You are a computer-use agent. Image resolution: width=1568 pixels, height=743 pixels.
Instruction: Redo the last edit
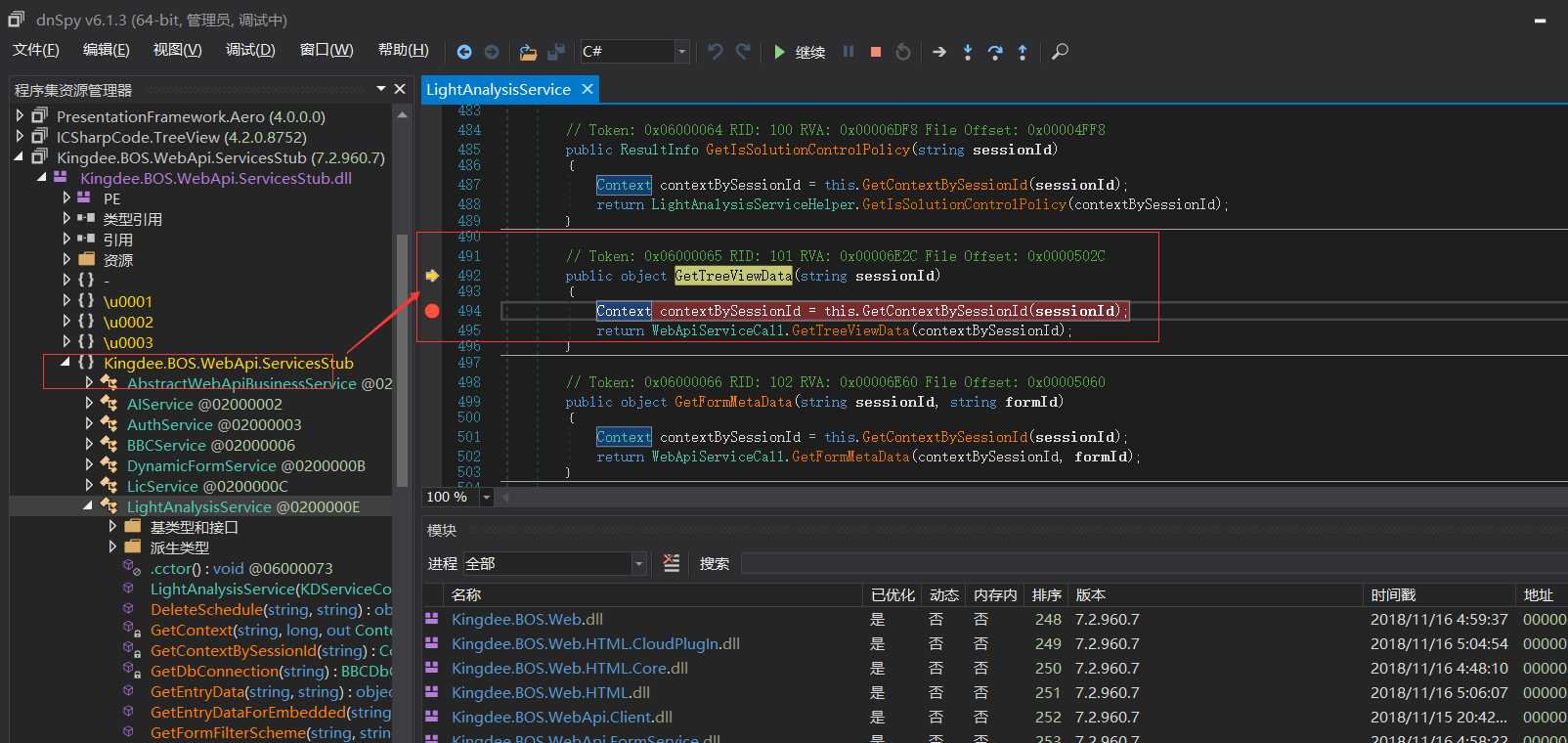pos(743,52)
